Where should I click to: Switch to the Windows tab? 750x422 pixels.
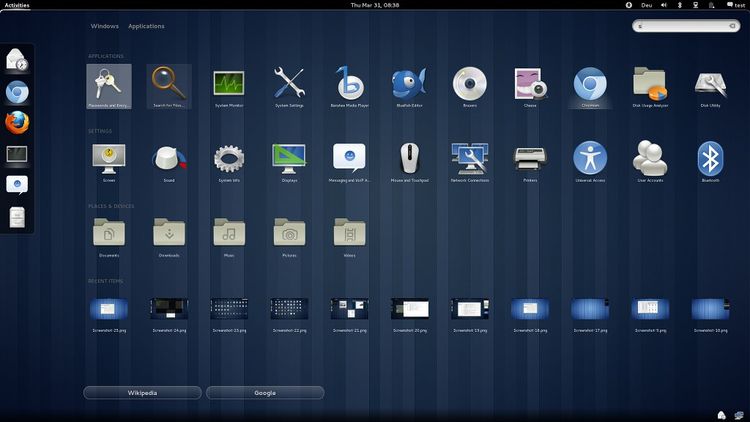[104, 26]
